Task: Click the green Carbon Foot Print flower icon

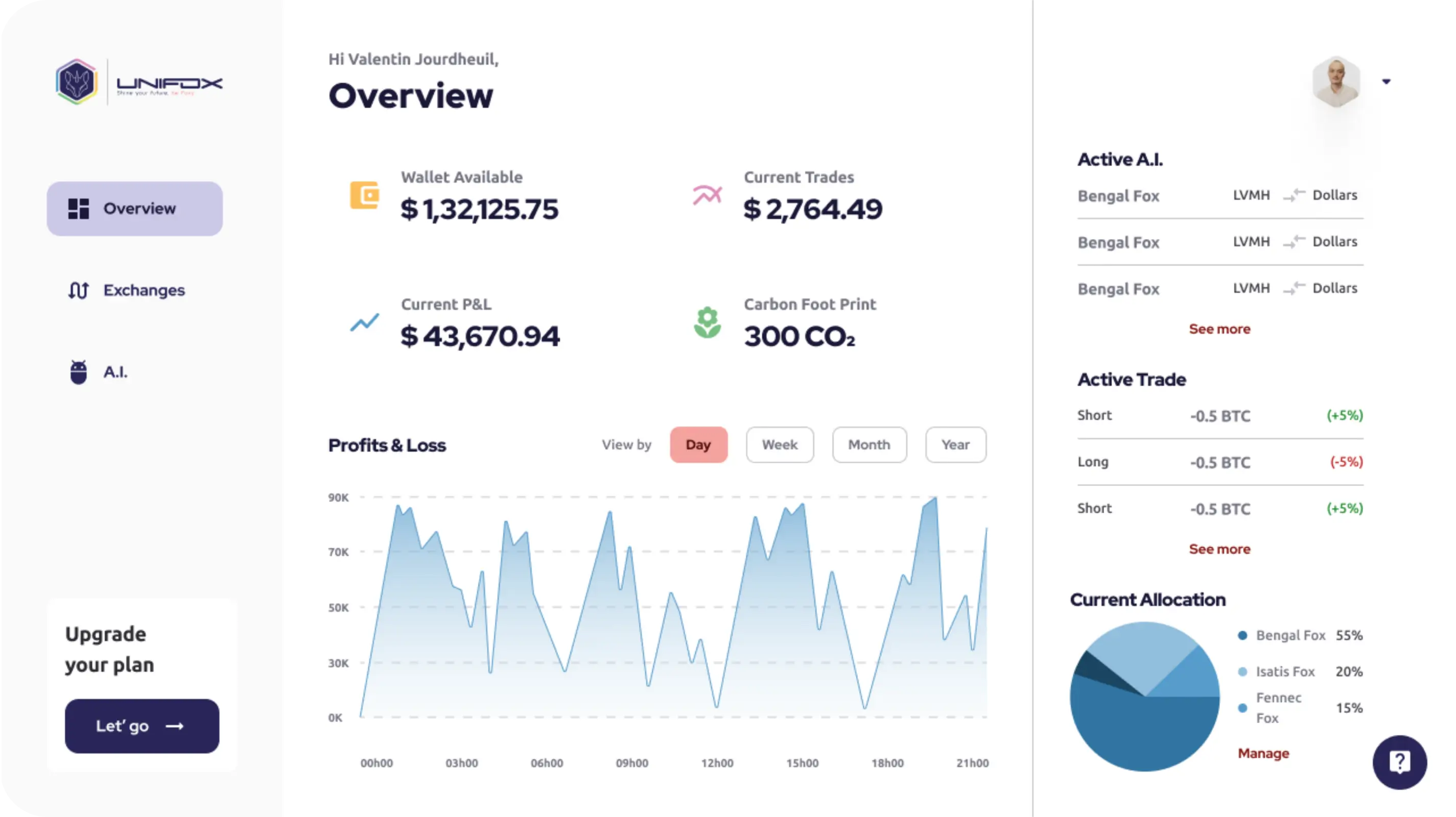Action: 707,322
